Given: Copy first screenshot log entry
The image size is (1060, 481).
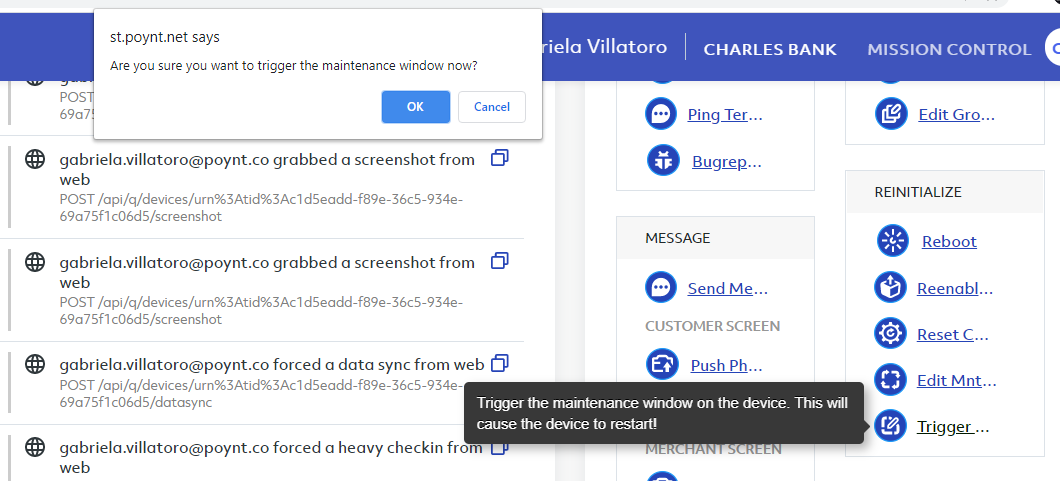Looking at the screenshot, I should 500,158.
